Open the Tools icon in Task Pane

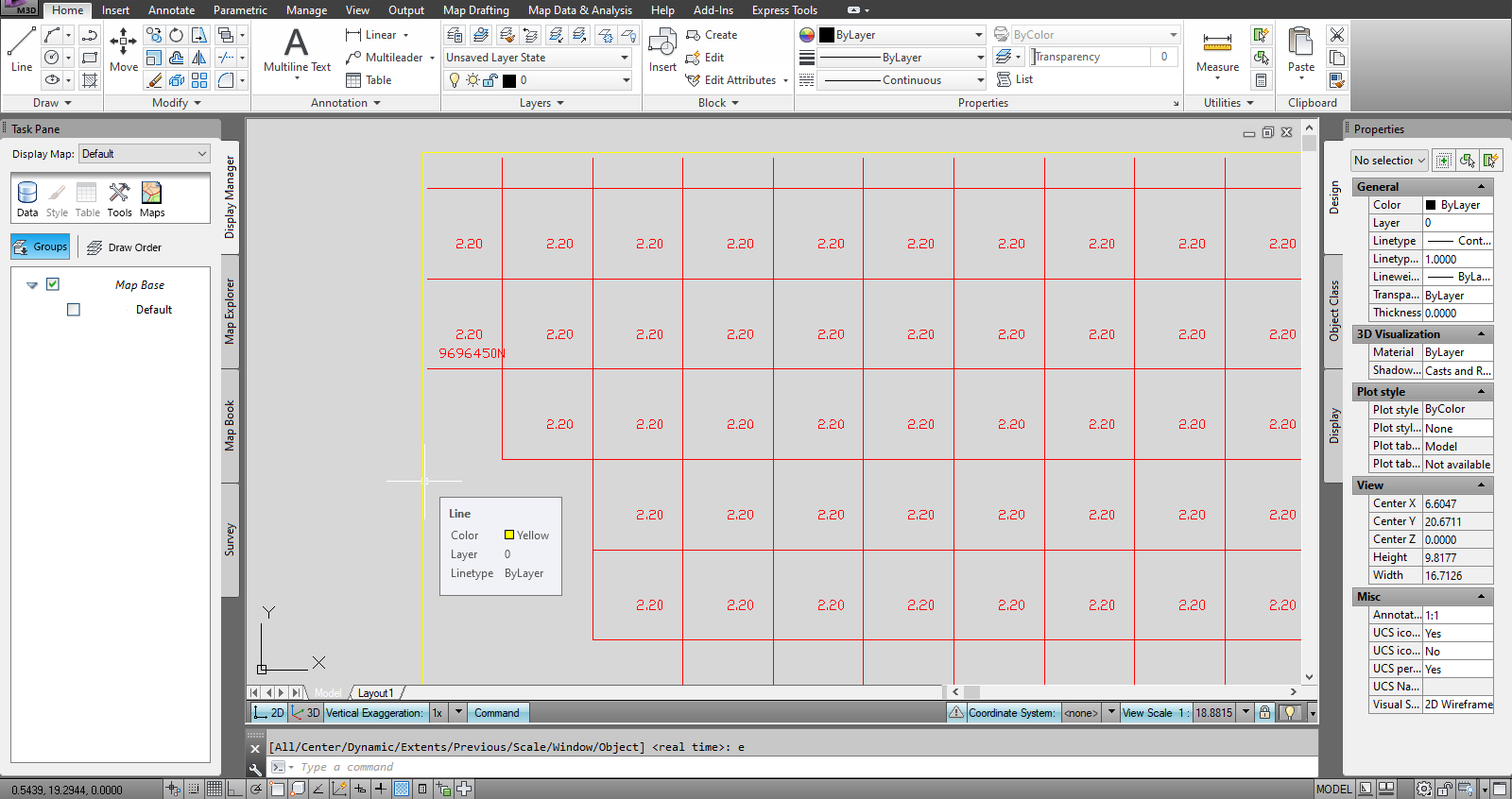[x=119, y=199]
